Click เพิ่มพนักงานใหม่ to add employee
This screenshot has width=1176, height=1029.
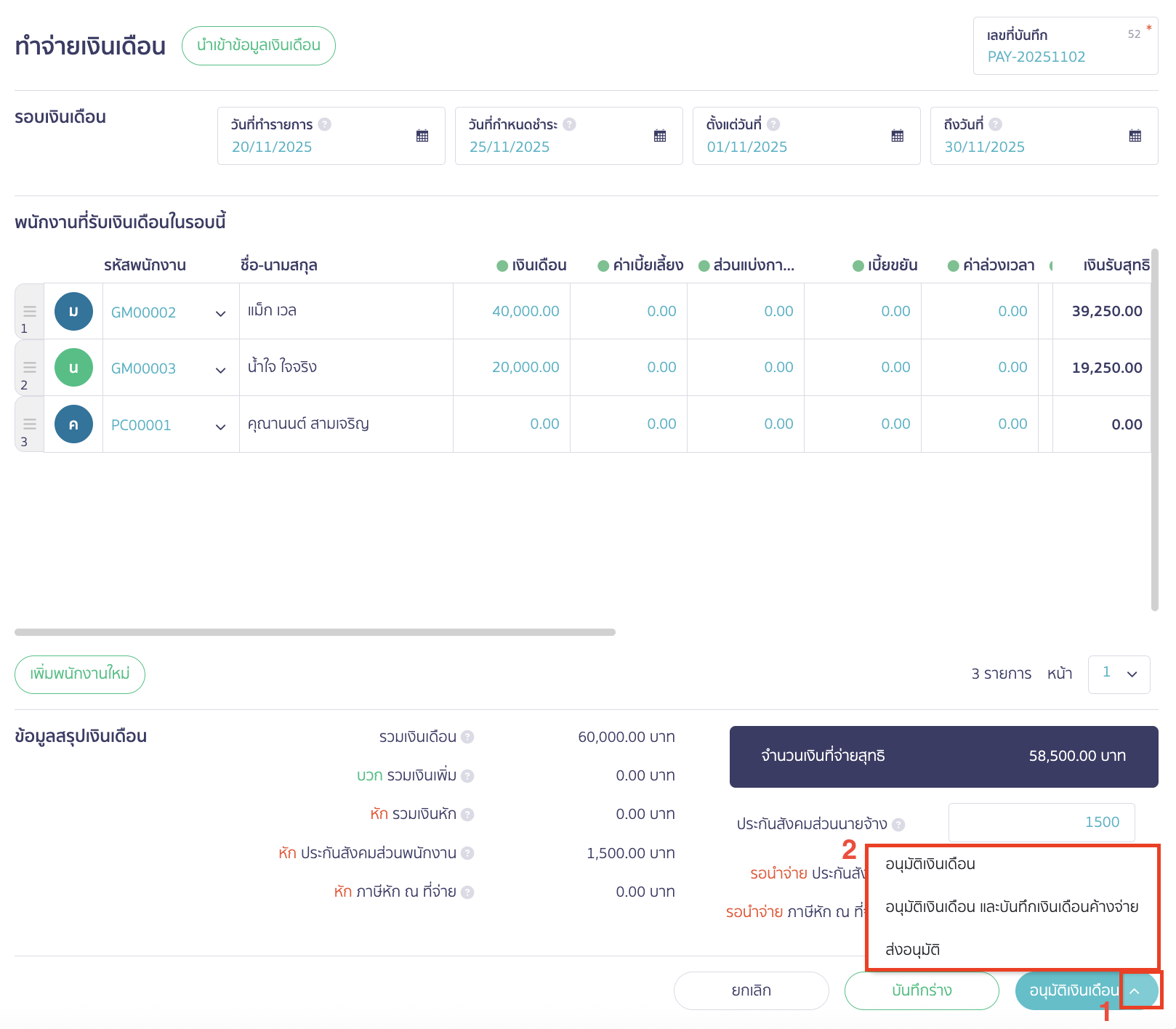click(x=80, y=674)
